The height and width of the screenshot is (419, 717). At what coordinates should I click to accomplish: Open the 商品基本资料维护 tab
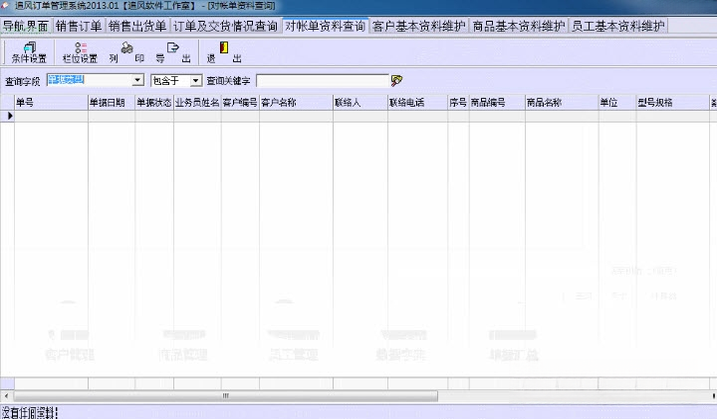tap(519, 26)
